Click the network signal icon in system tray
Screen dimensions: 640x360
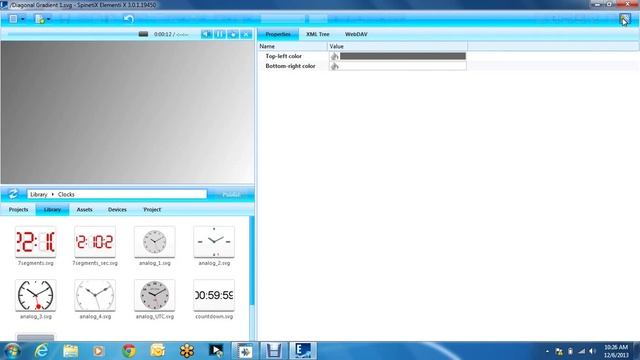[581, 351]
